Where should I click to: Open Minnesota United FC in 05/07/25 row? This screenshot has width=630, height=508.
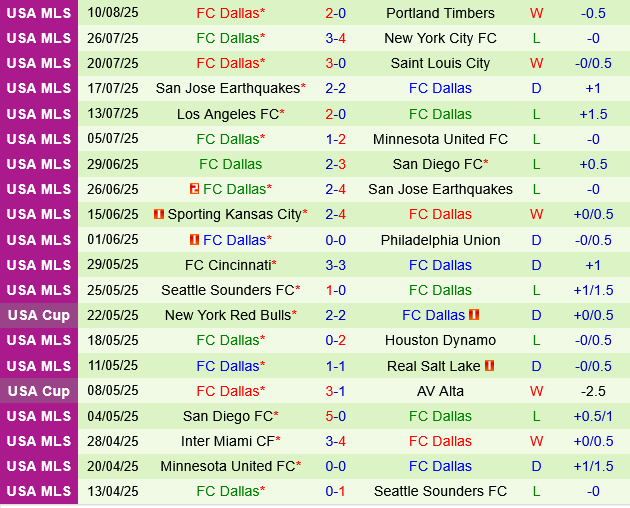pyautogui.click(x=440, y=139)
